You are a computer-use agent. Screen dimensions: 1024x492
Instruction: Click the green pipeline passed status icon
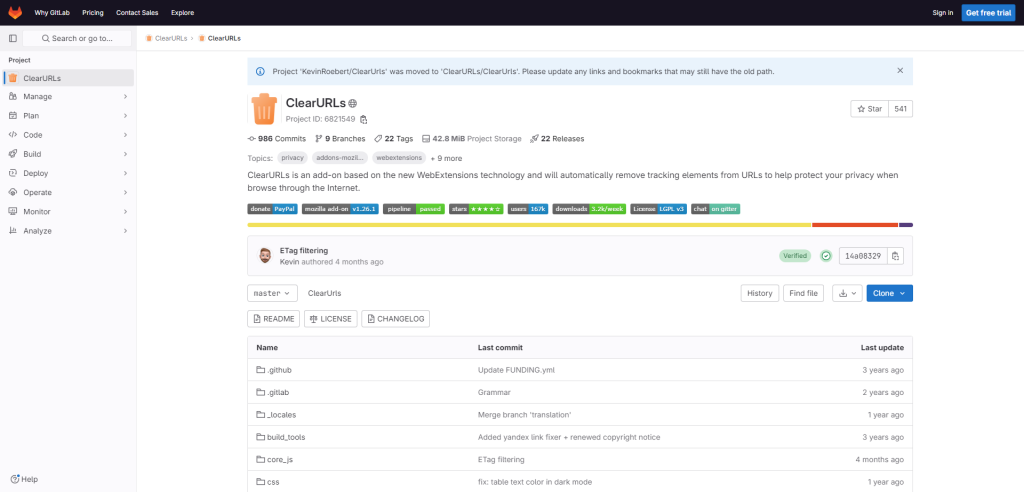825,256
